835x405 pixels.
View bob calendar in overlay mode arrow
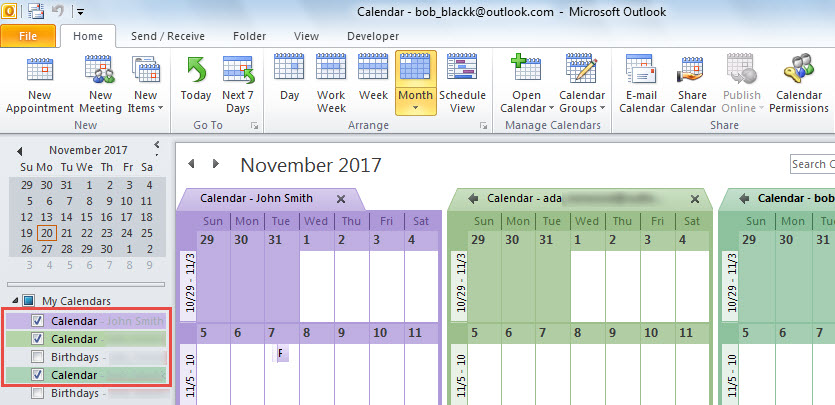[744, 199]
